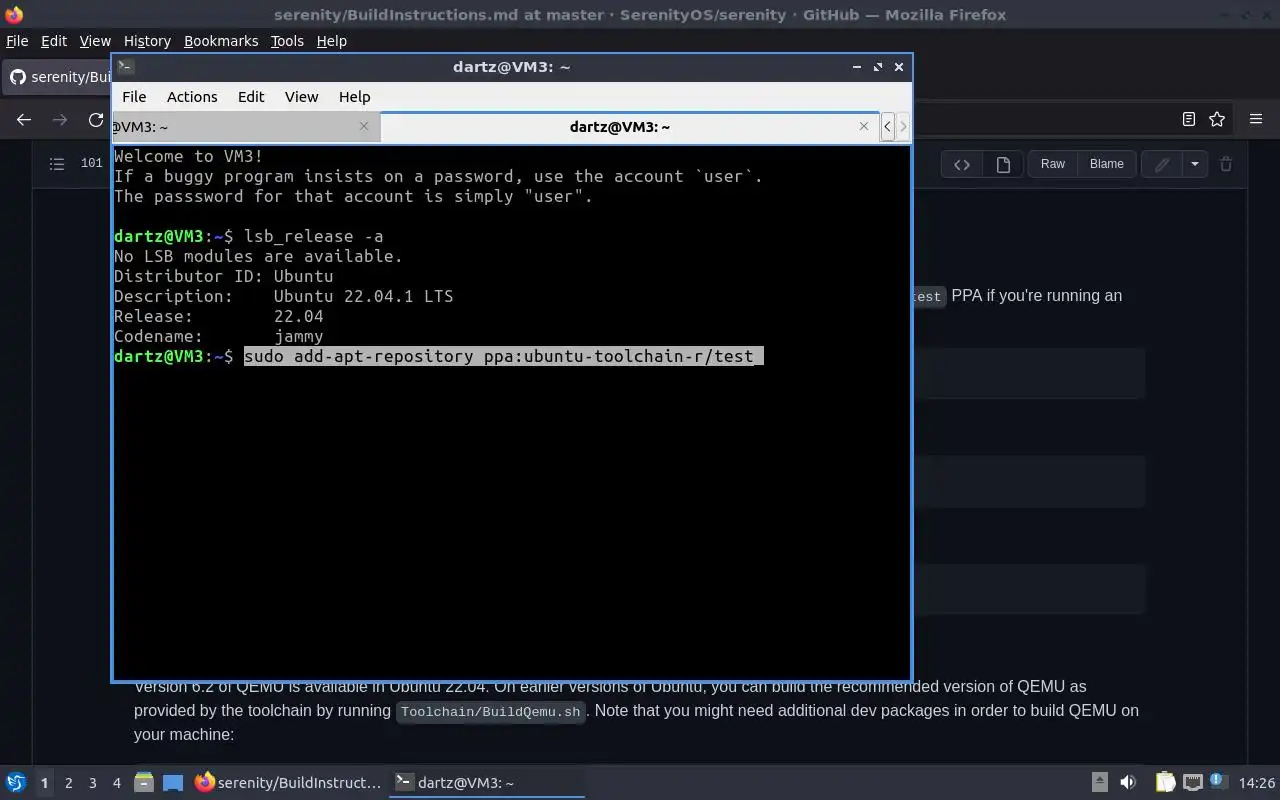Click the Ubuntu 22.04.1 LTS description text

[x=363, y=296]
